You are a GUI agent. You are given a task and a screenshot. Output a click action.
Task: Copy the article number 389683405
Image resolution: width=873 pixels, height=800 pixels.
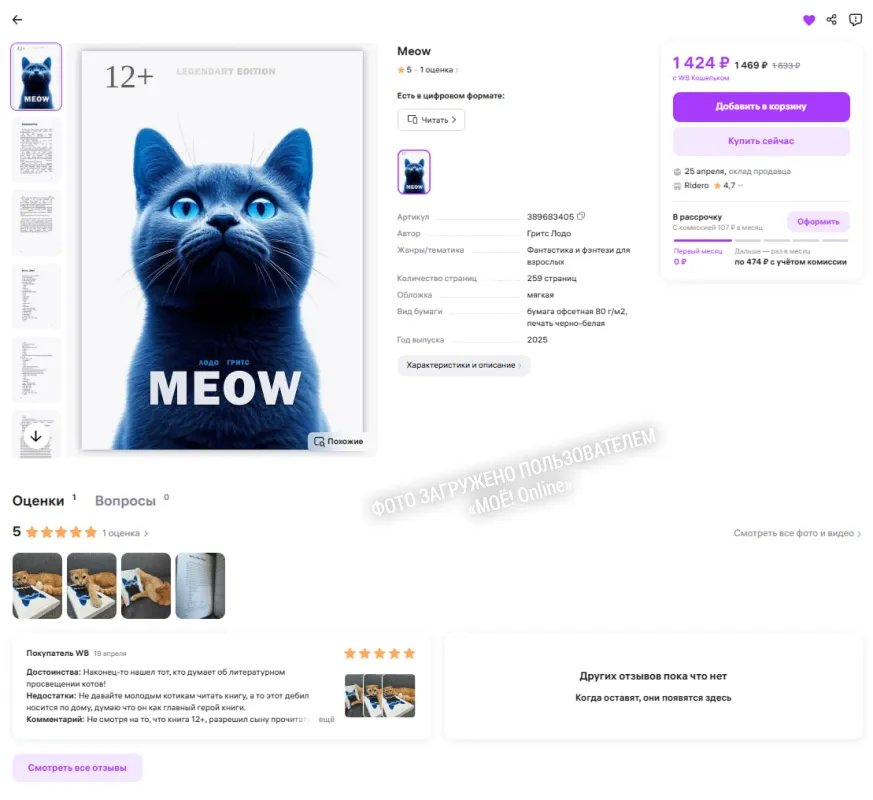tap(581, 216)
